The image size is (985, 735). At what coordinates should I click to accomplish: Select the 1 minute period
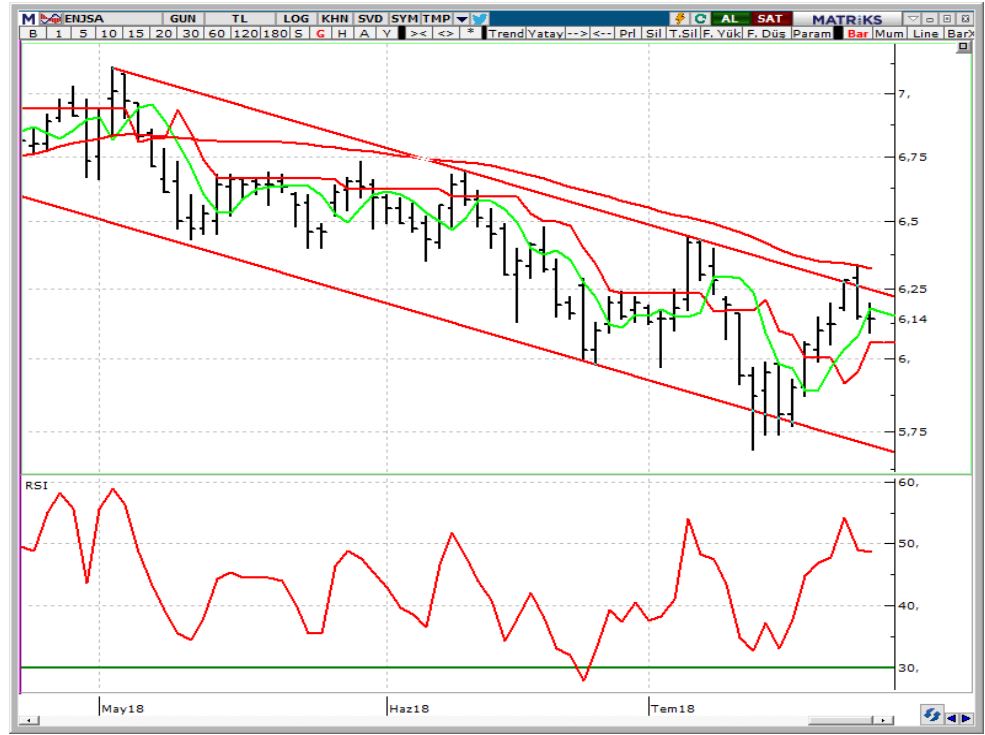point(58,33)
